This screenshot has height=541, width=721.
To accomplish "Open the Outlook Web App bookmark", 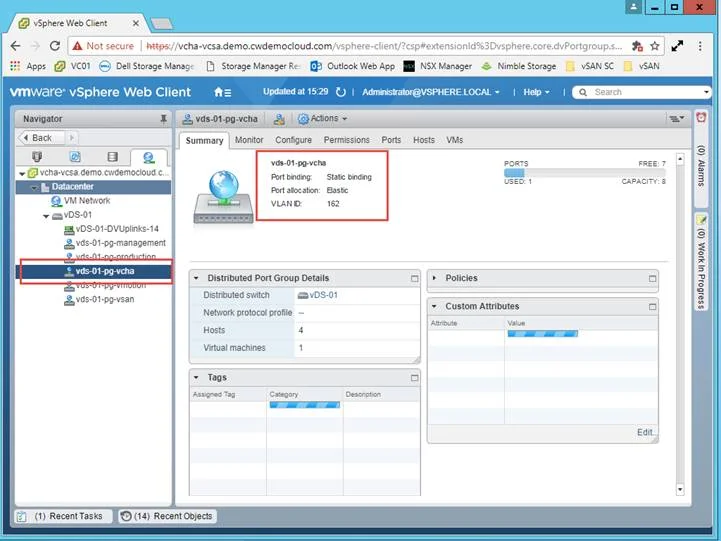I will [352, 66].
